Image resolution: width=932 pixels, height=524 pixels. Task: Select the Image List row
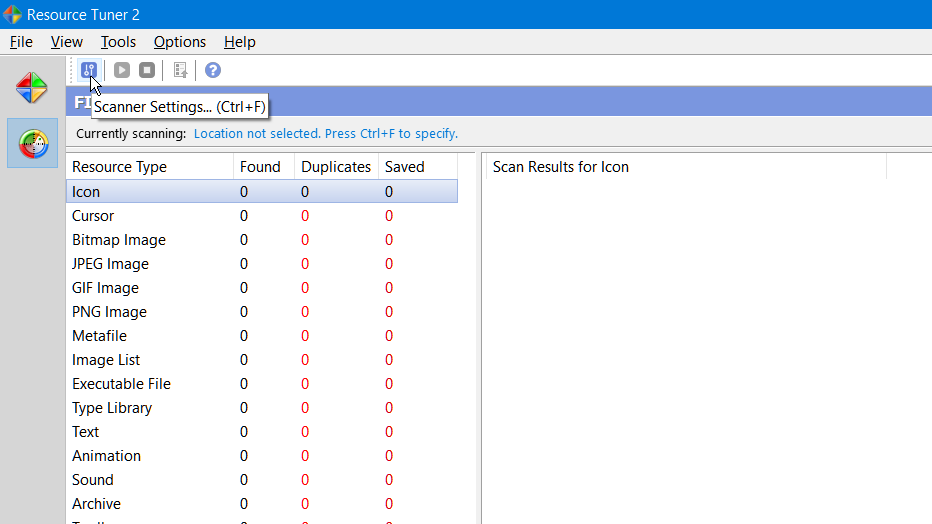click(x=262, y=359)
